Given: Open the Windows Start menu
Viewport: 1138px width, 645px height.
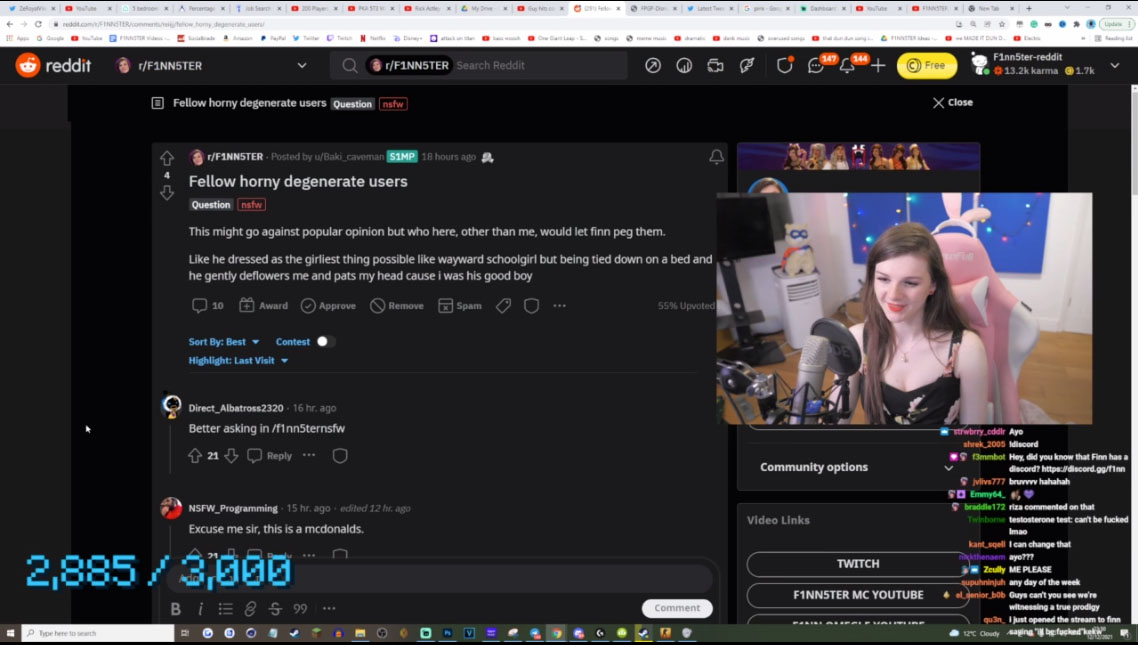Looking at the screenshot, I should [x=10, y=633].
